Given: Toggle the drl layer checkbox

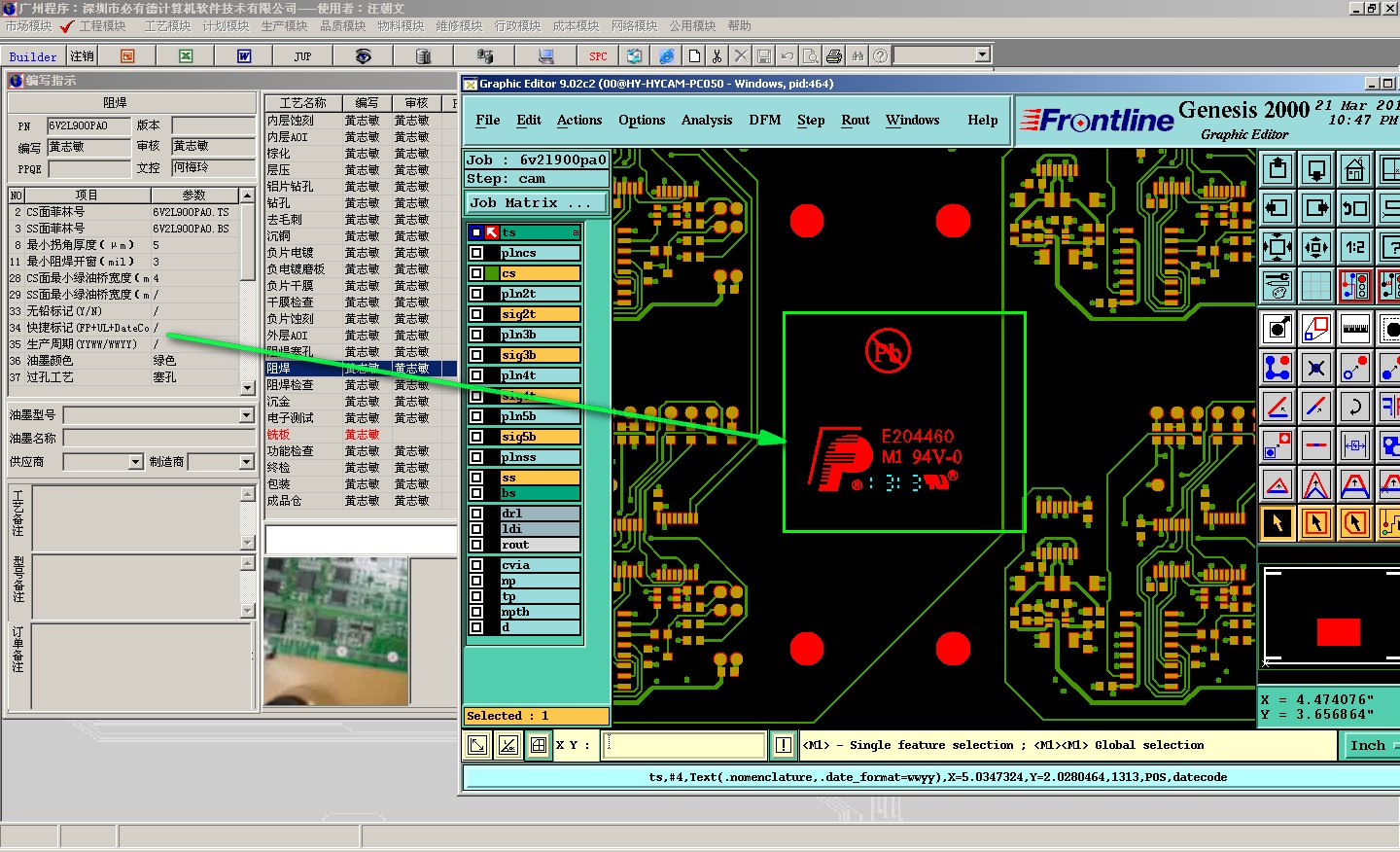Looking at the screenshot, I should 476,514.
